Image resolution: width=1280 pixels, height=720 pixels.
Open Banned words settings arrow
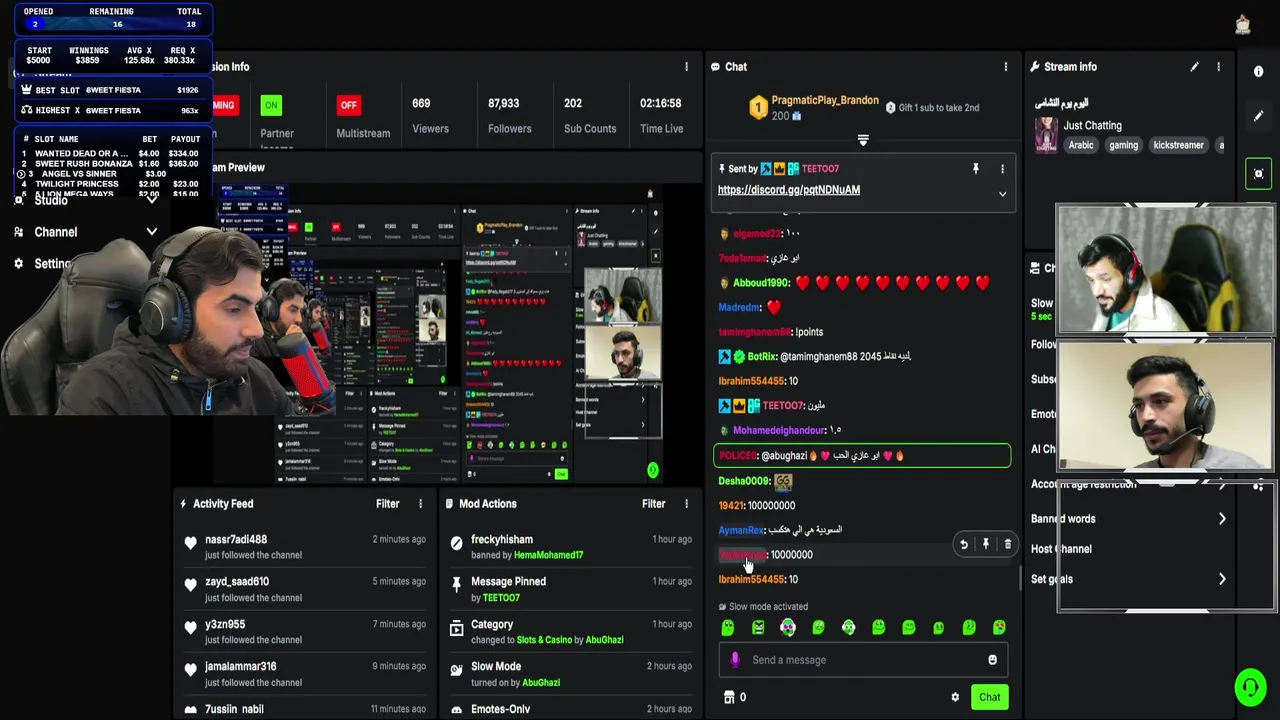tap(1222, 519)
